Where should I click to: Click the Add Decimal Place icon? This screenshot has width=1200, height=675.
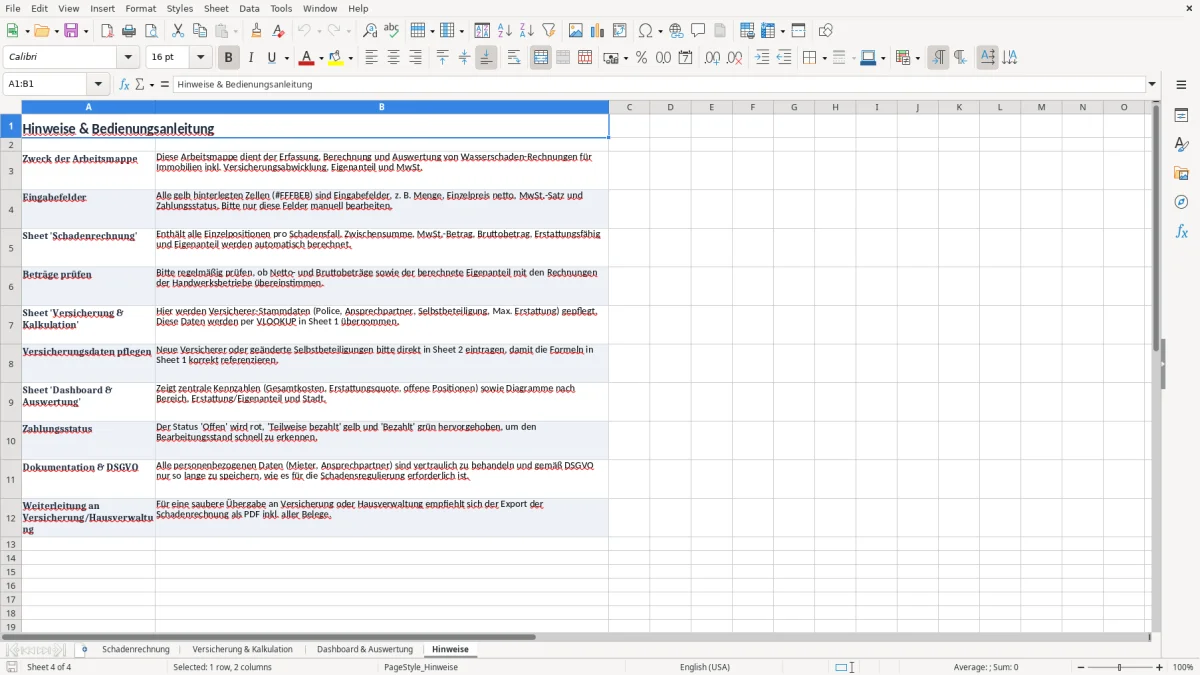point(712,58)
